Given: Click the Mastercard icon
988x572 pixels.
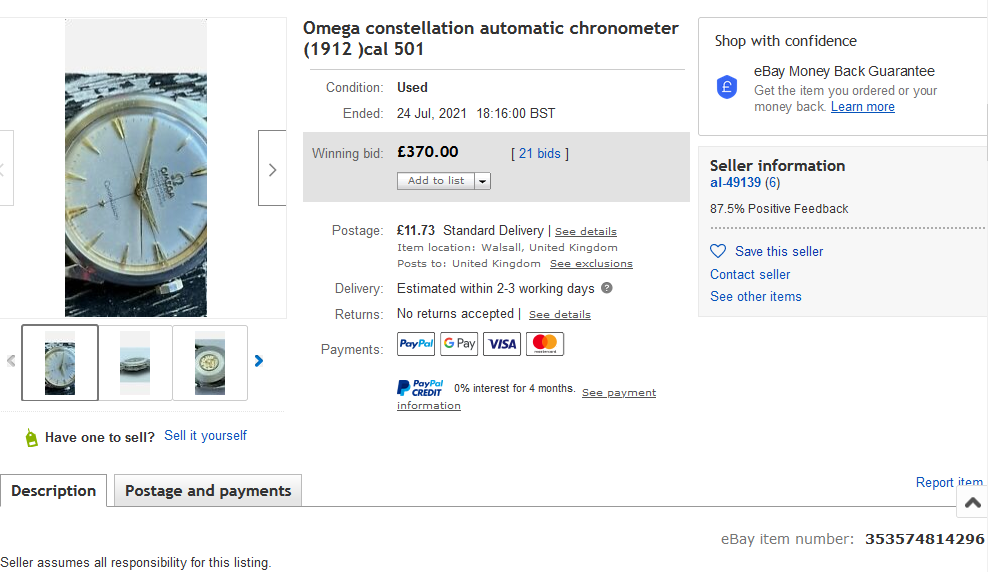Looking at the screenshot, I should (545, 344).
